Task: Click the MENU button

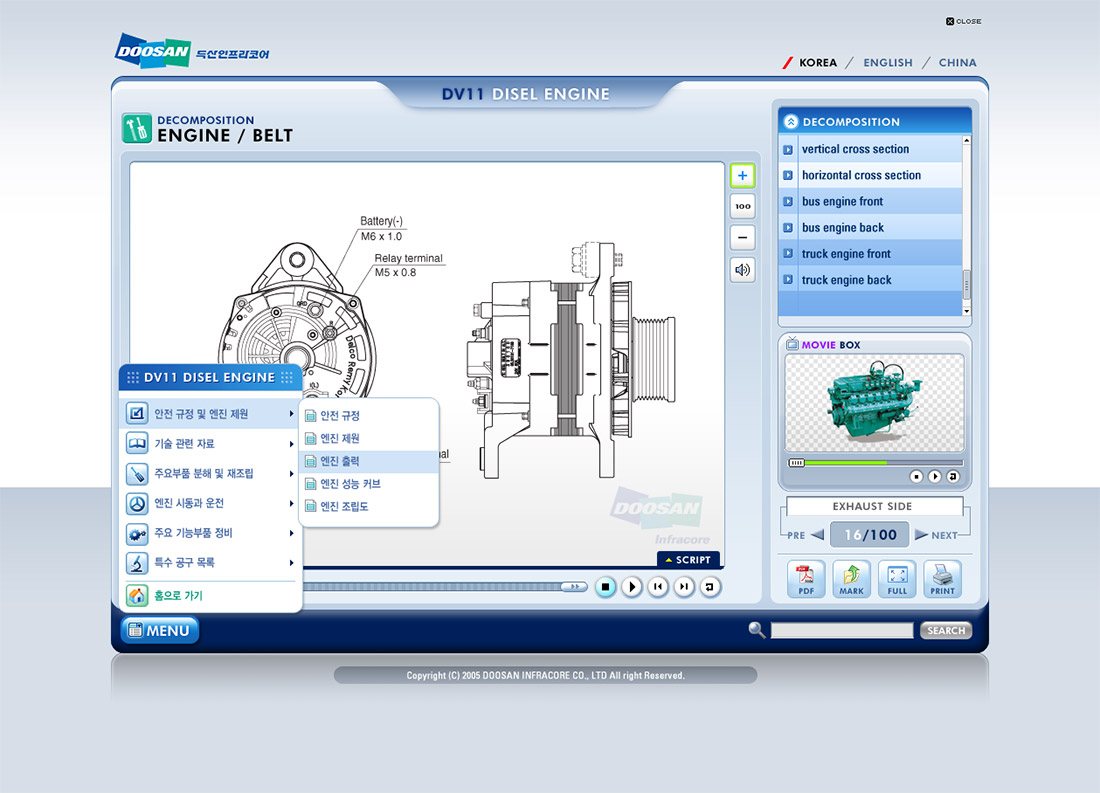Action: coord(160,630)
